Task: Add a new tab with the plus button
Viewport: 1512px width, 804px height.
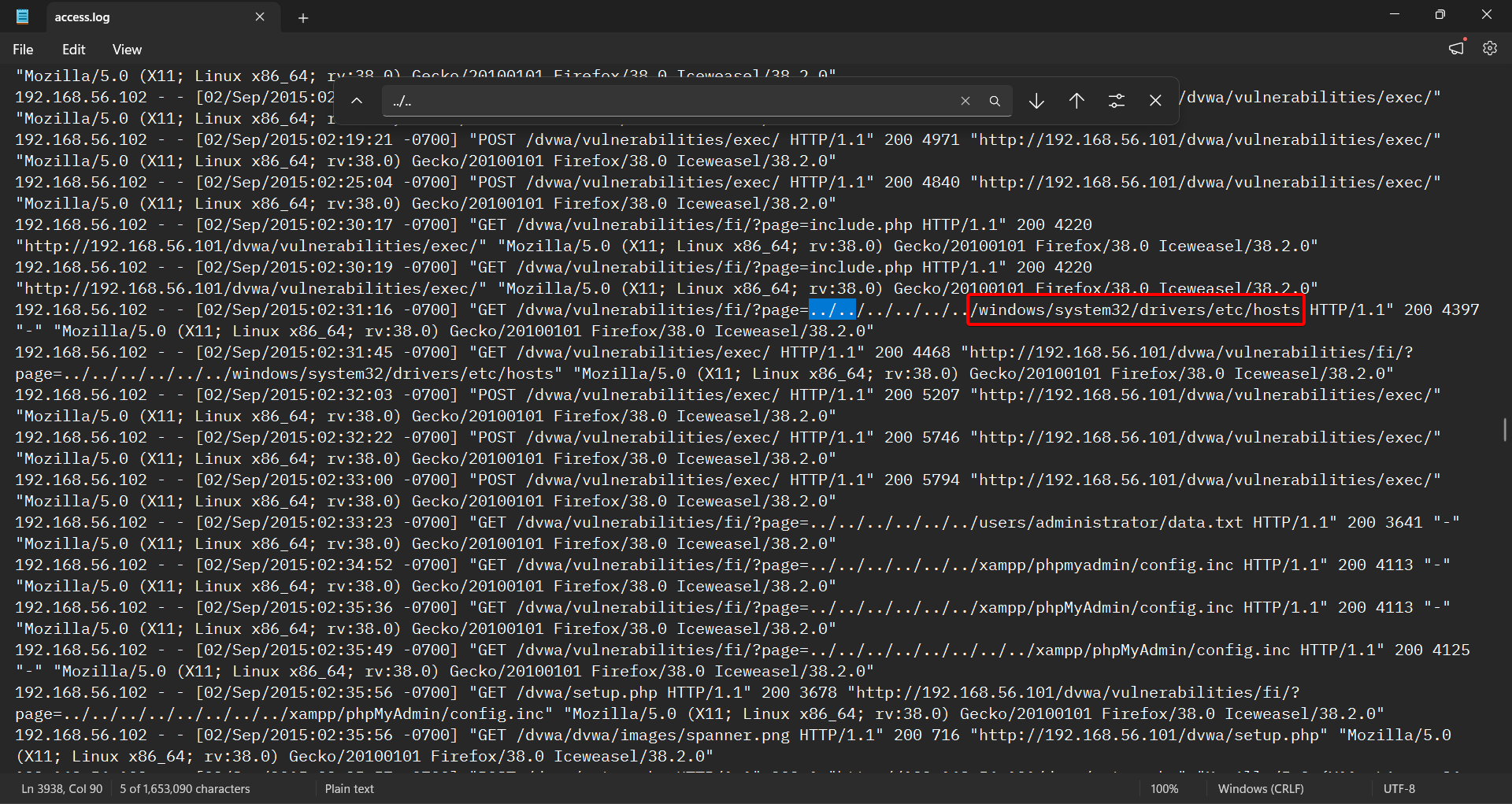Action: click(x=303, y=18)
